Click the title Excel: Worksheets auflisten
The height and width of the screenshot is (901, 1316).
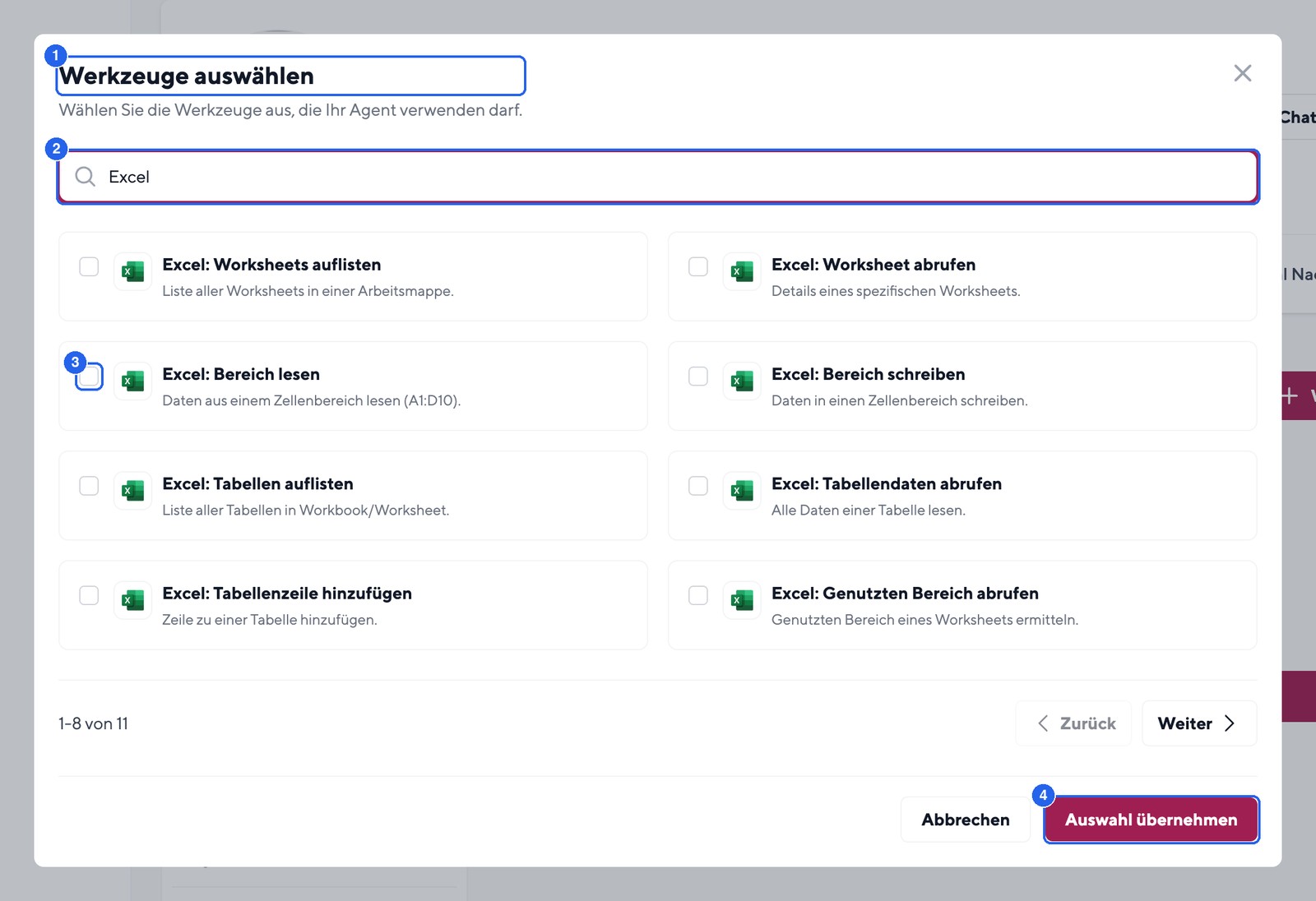[271, 265]
